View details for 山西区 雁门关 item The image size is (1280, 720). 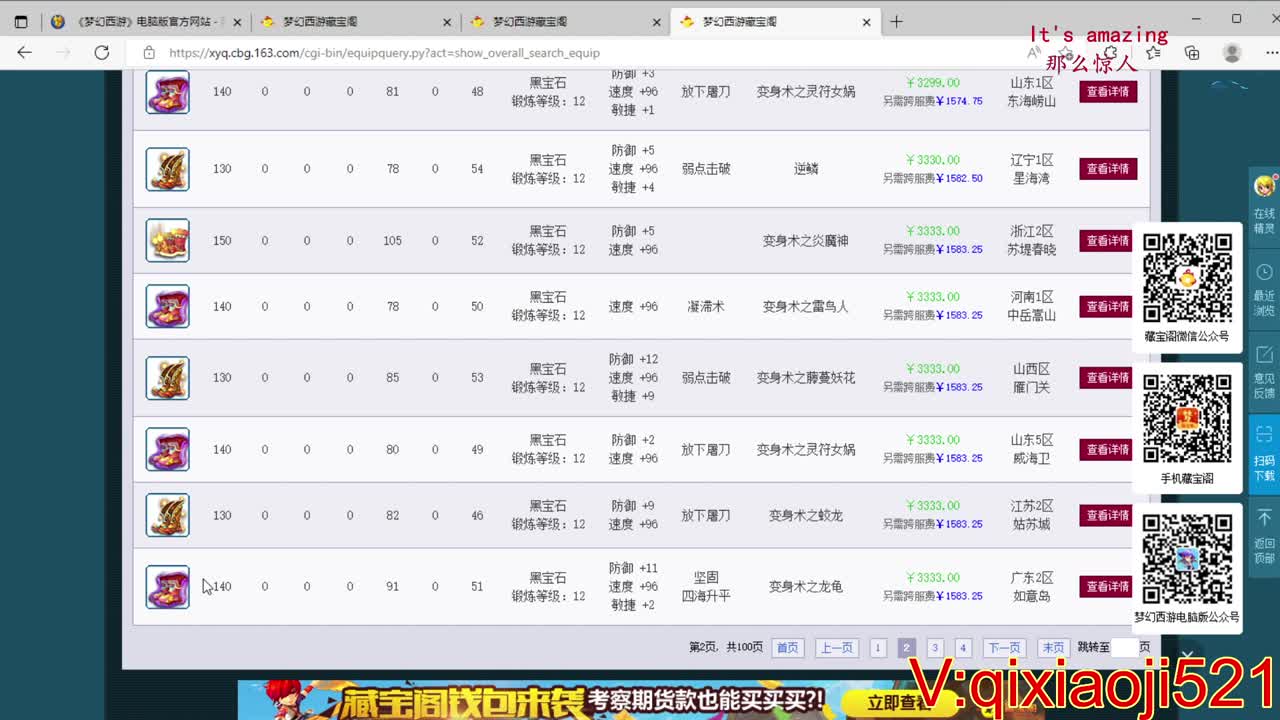[1108, 377]
